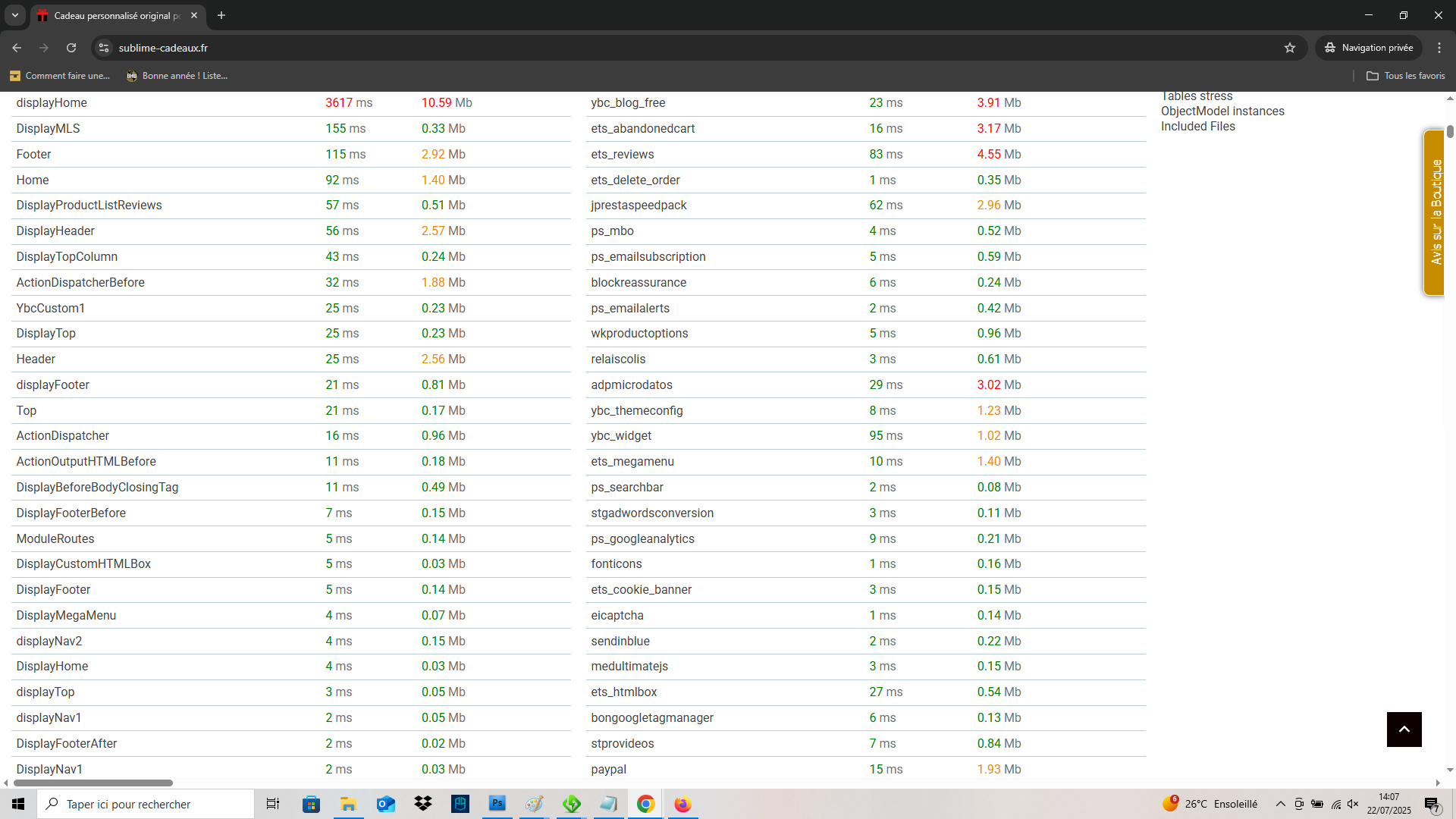Open the Chrome three-dot menu
1456x819 pixels.
[1439, 48]
